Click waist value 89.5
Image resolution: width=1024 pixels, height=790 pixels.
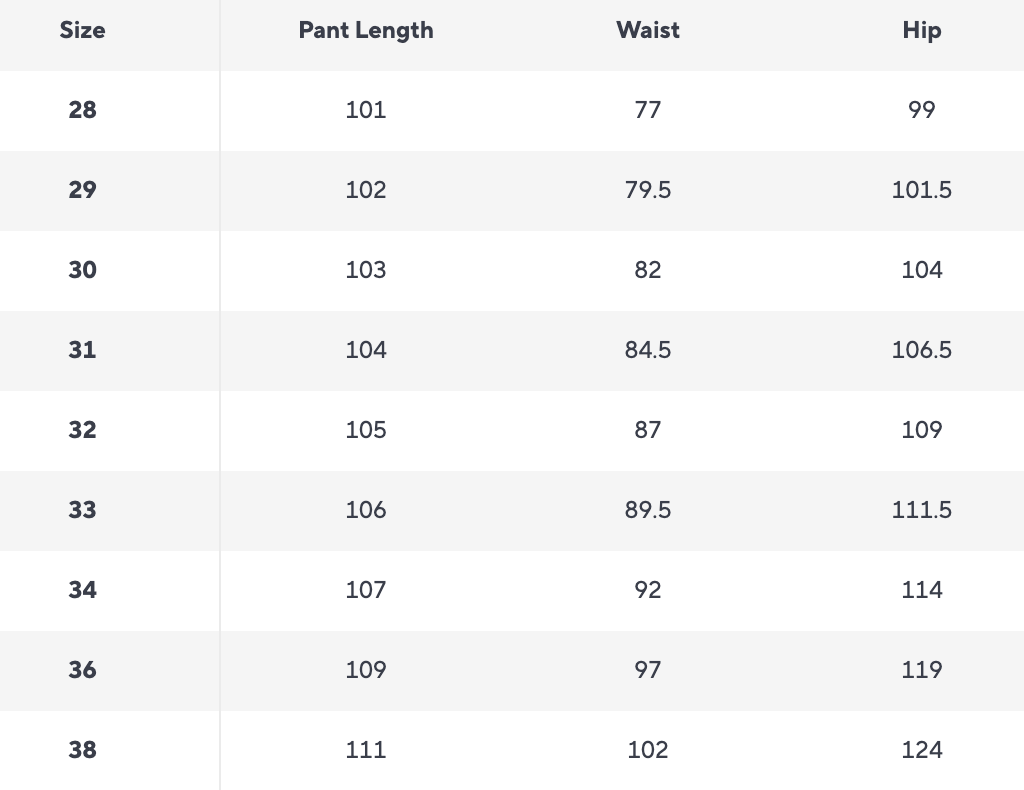(x=648, y=510)
